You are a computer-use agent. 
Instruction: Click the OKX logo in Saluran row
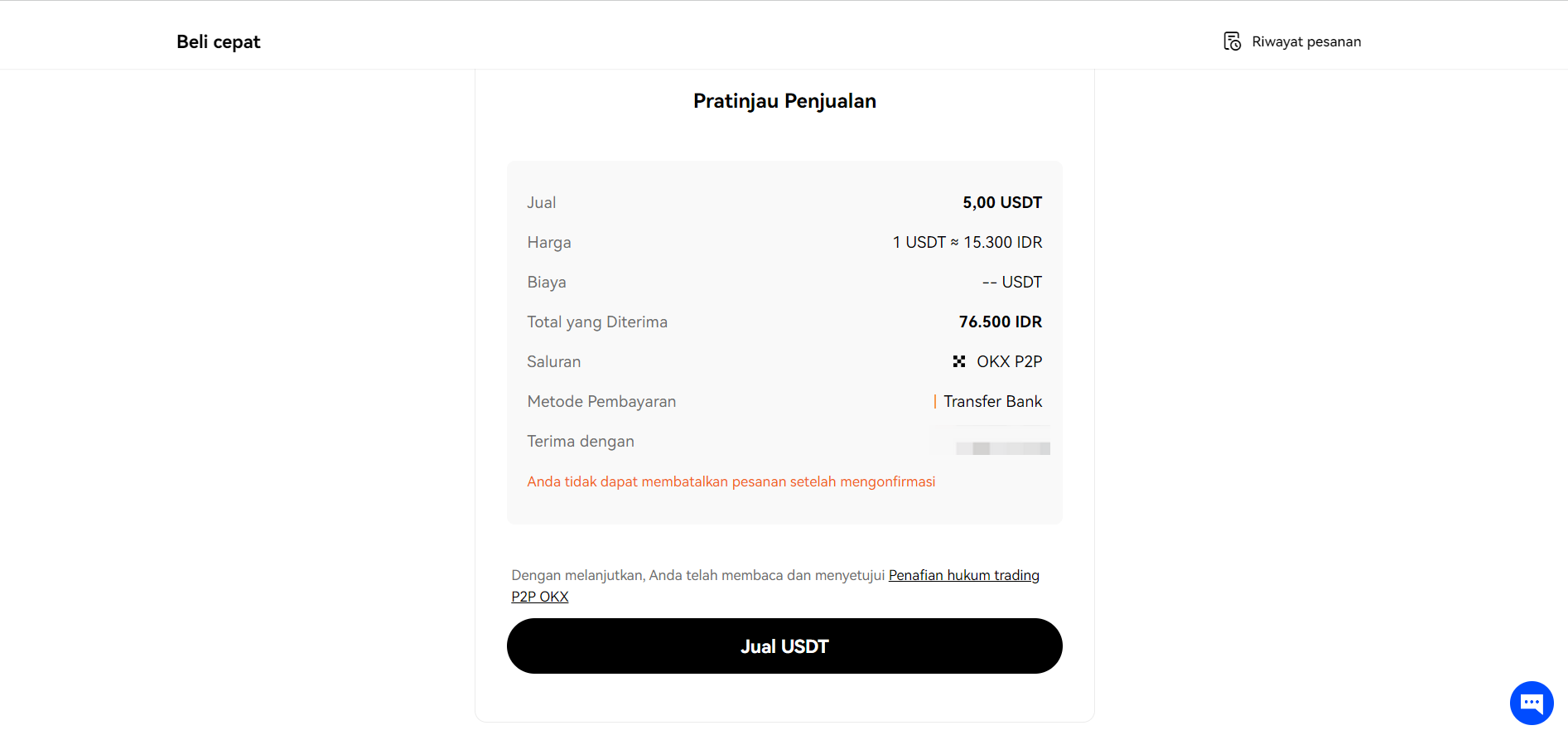[959, 361]
